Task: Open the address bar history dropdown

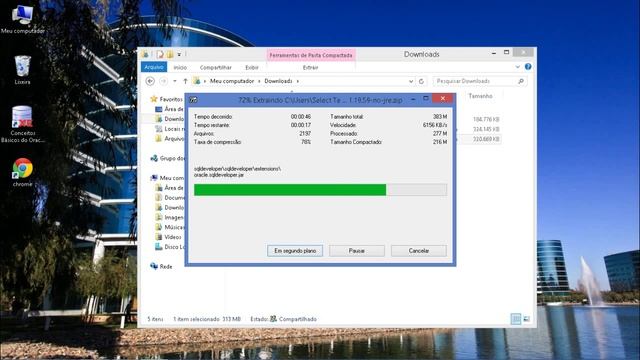Action: point(411,81)
